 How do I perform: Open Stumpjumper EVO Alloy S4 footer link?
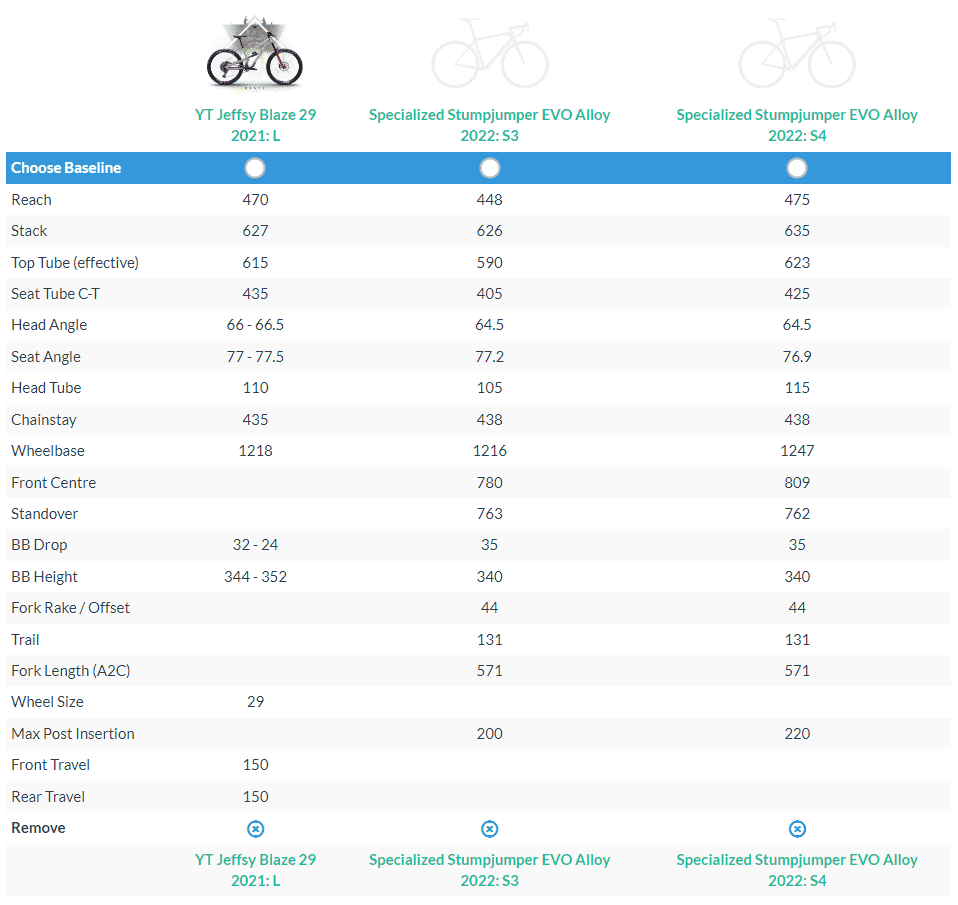(797, 870)
